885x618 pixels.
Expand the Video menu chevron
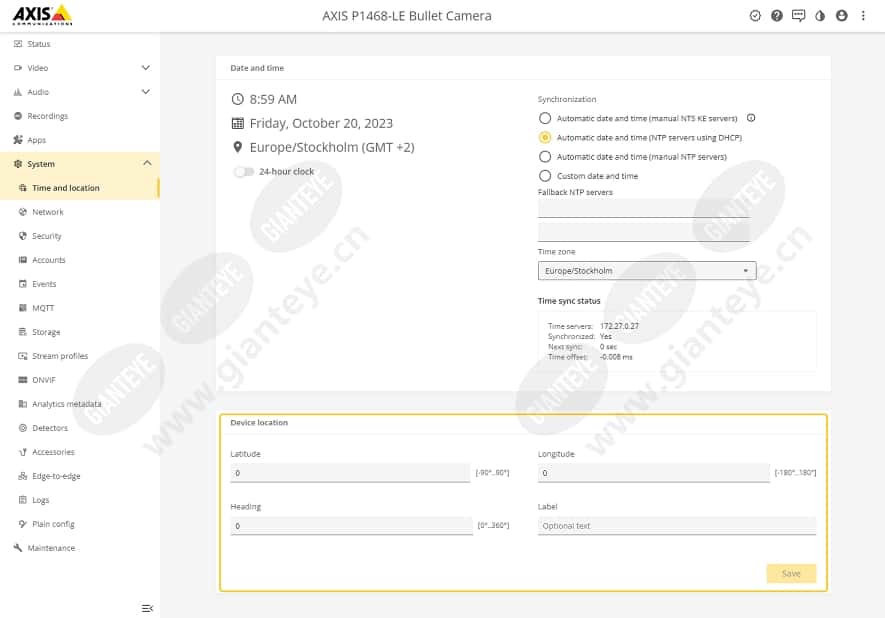coord(146,68)
